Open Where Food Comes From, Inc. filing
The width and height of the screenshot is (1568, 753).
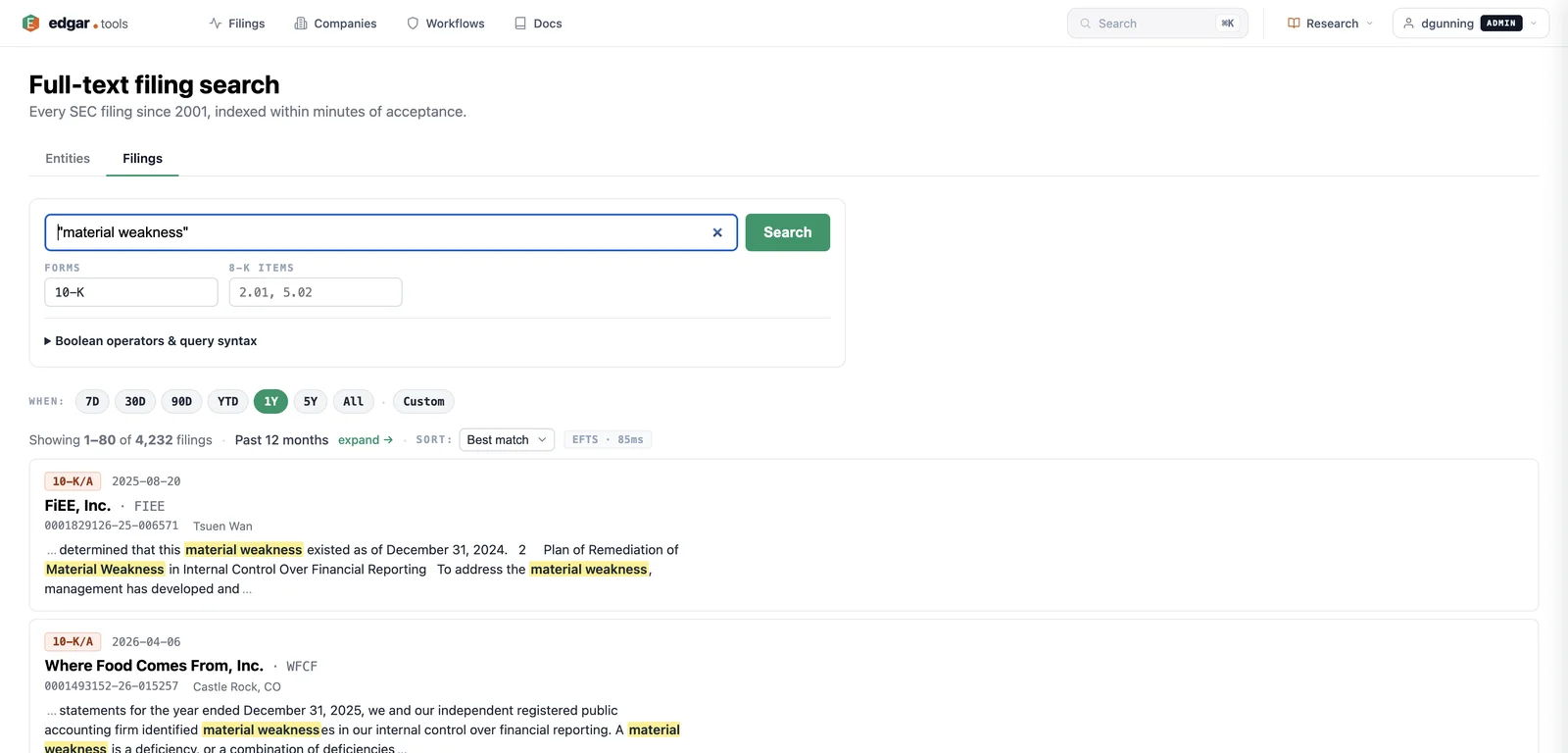pyautogui.click(x=154, y=666)
